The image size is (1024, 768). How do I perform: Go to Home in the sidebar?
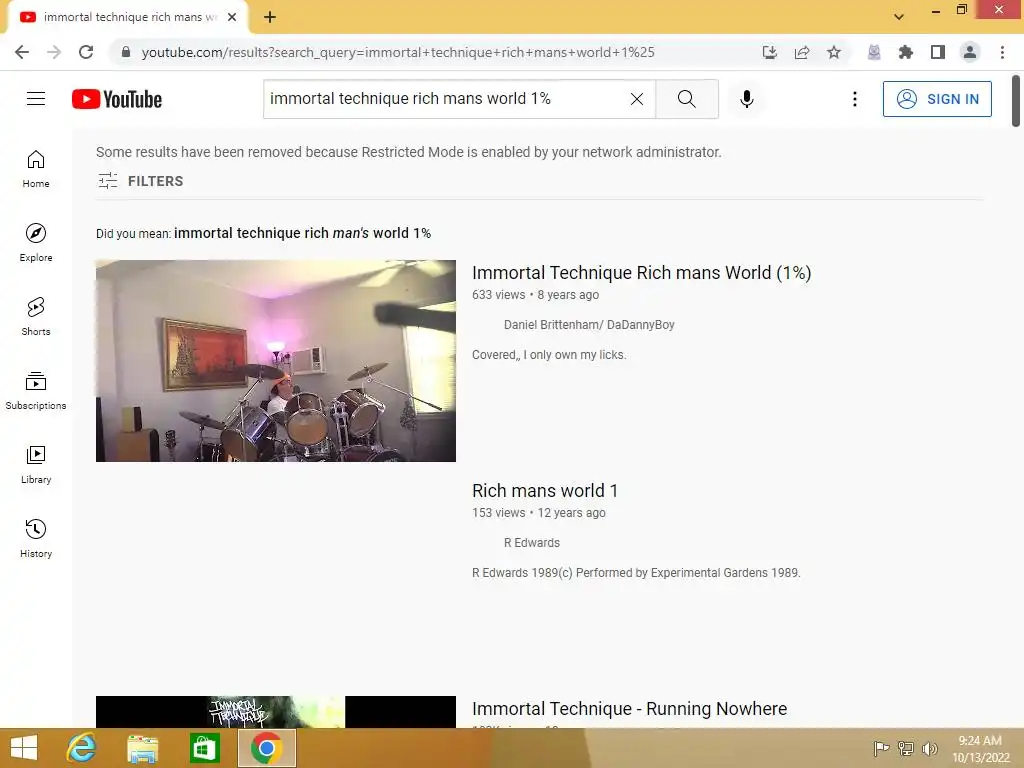36,168
